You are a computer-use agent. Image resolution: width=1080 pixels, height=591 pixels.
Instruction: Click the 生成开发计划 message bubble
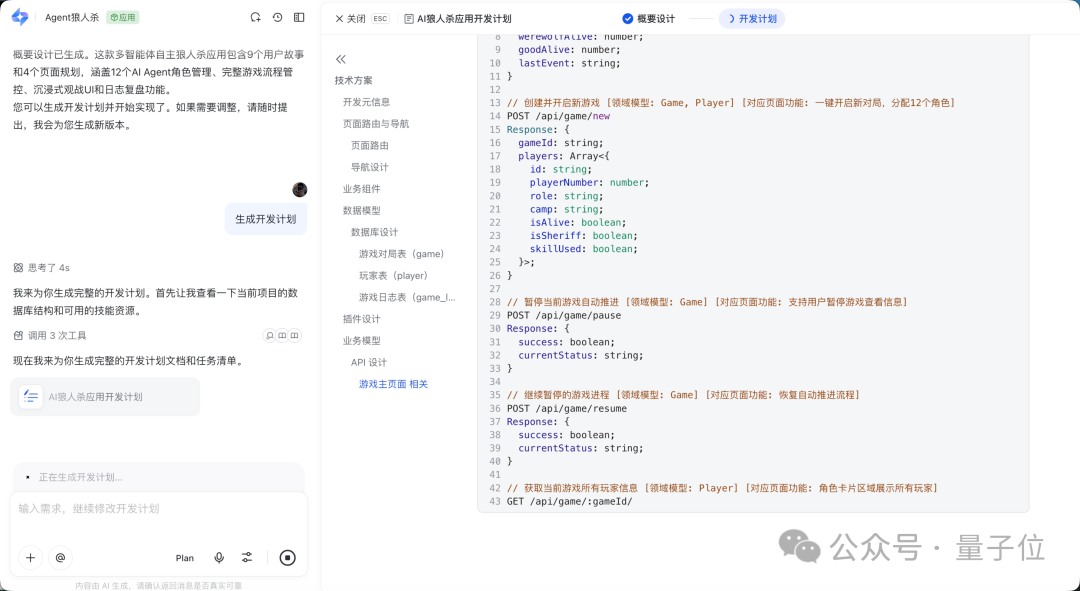coord(266,219)
